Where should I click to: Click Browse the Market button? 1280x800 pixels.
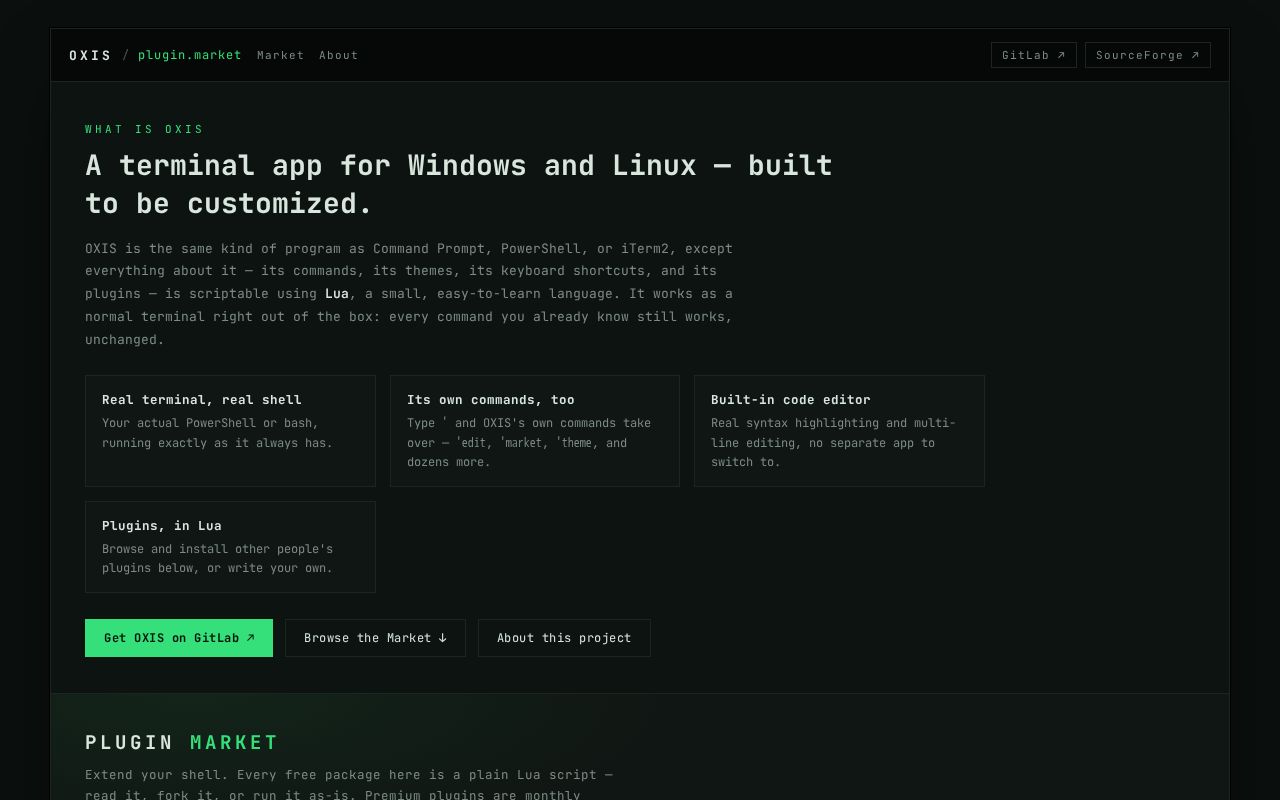(x=375, y=638)
